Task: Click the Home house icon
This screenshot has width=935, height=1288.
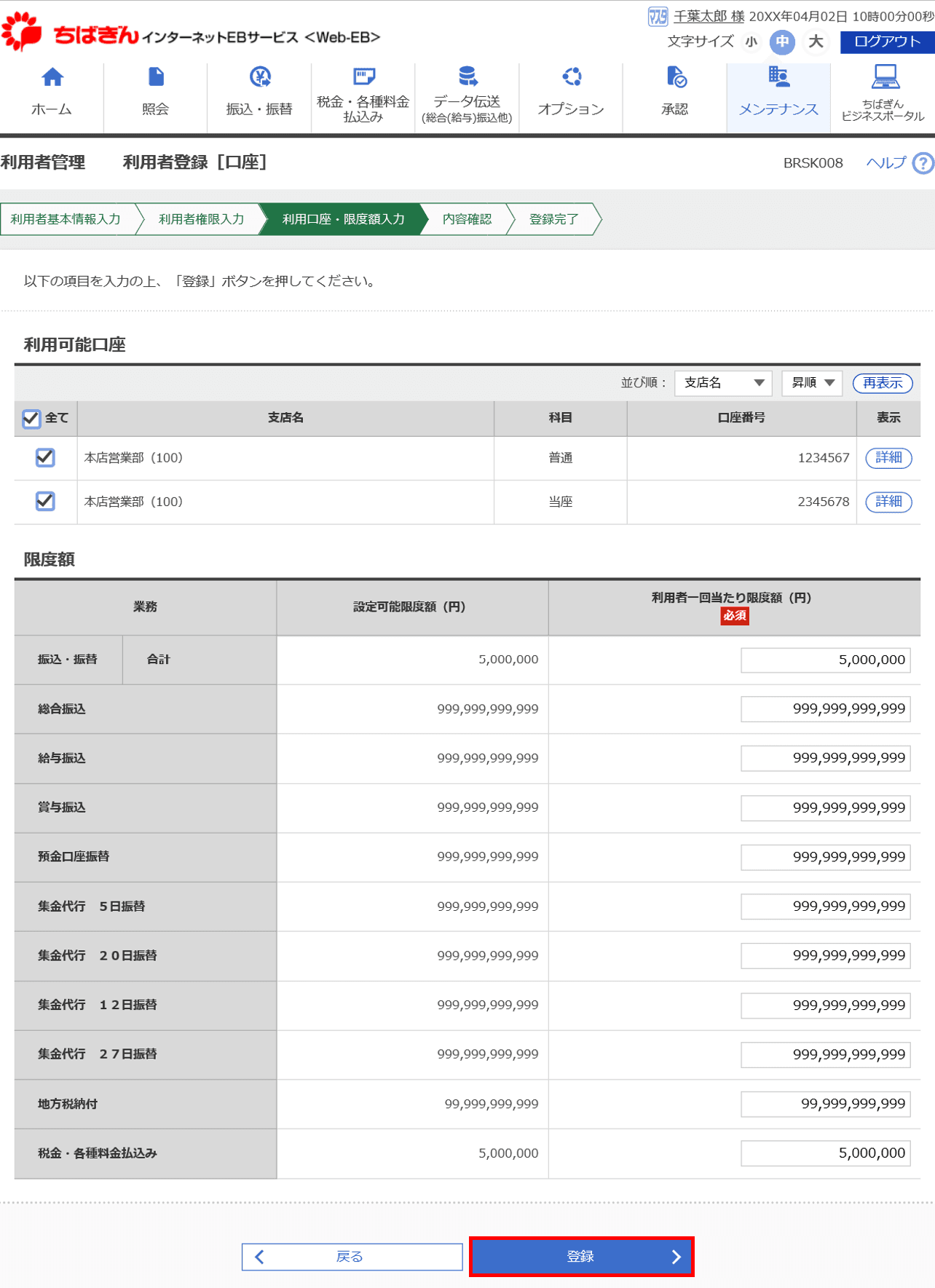Action: (52, 77)
